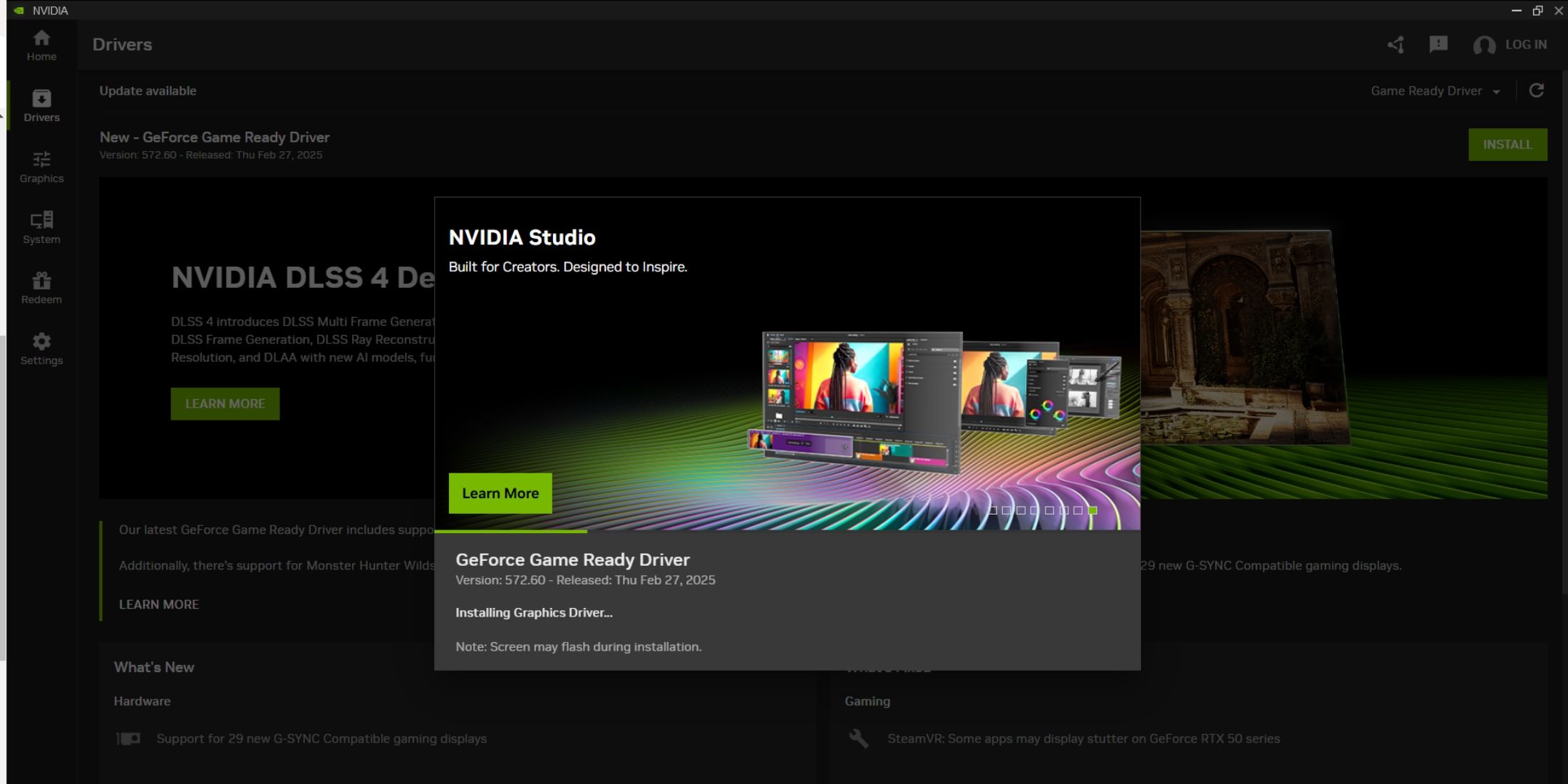Click the INSTALL button

[1508, 144]
